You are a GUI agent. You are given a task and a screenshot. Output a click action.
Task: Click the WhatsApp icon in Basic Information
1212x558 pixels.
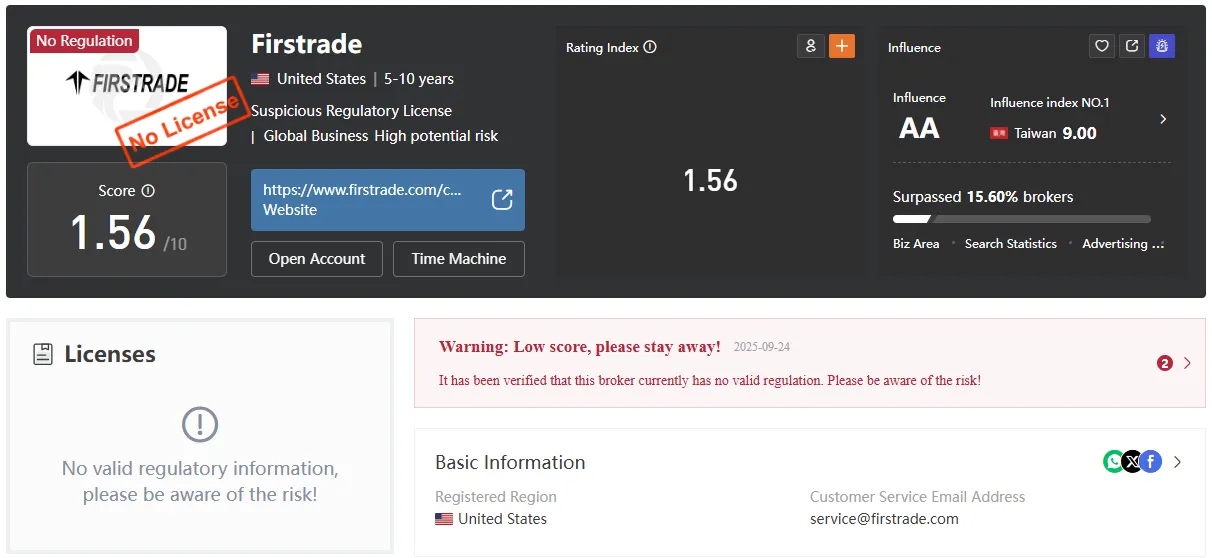[1113, 461]
